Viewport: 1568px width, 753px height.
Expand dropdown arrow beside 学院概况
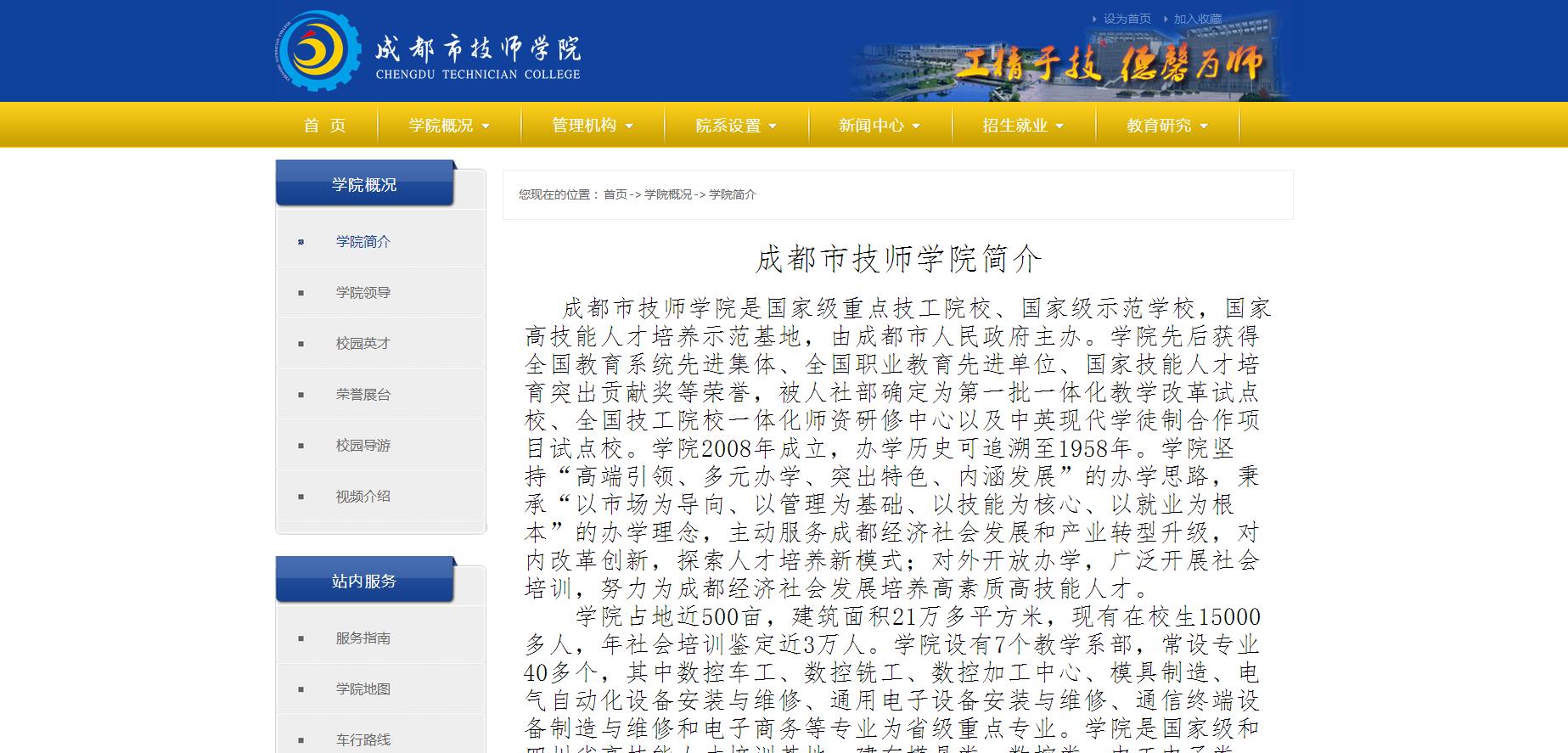(x=486, y=126)
